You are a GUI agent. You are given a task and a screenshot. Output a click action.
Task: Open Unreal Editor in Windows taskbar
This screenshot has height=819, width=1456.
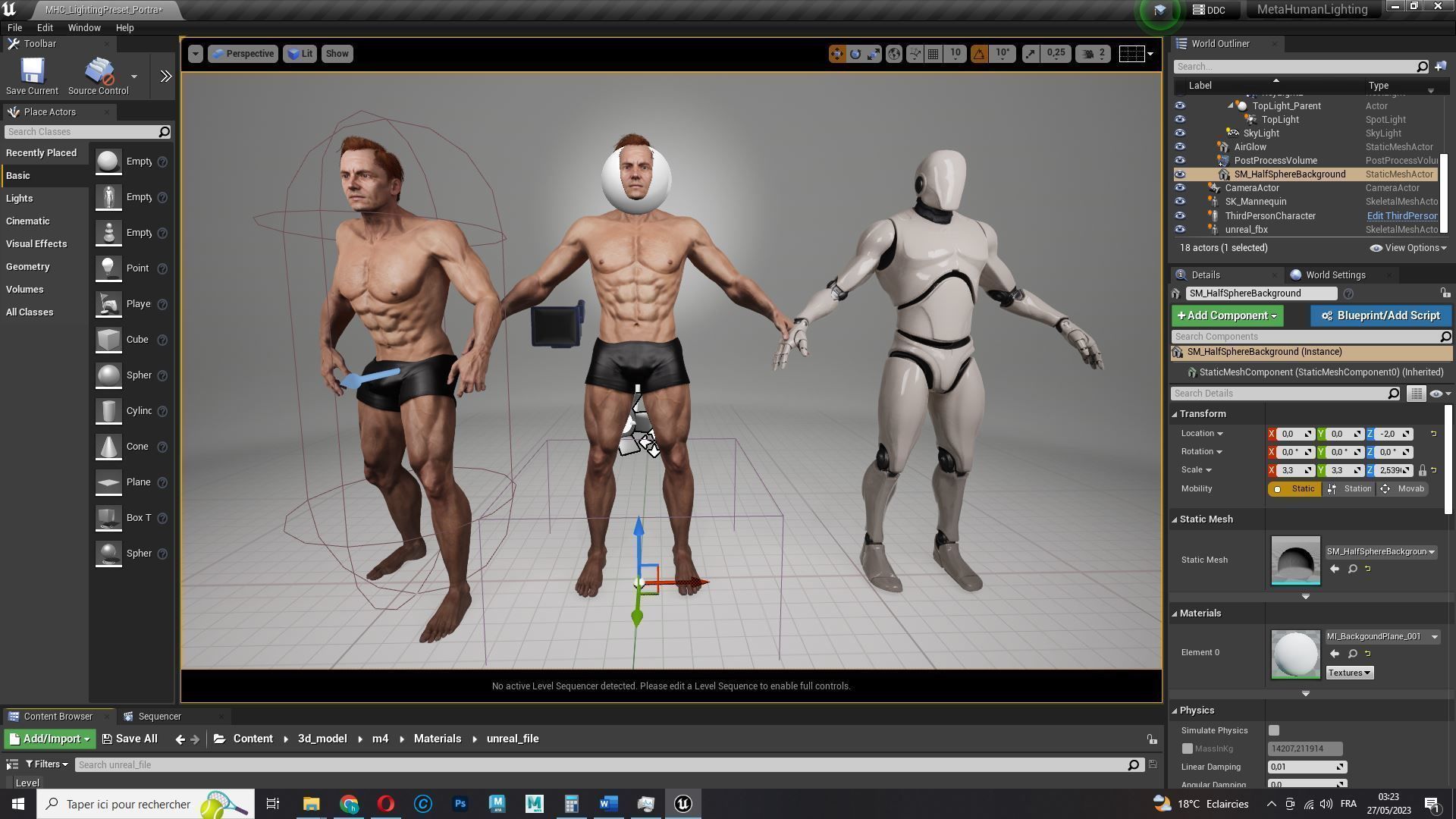[682, 804]
